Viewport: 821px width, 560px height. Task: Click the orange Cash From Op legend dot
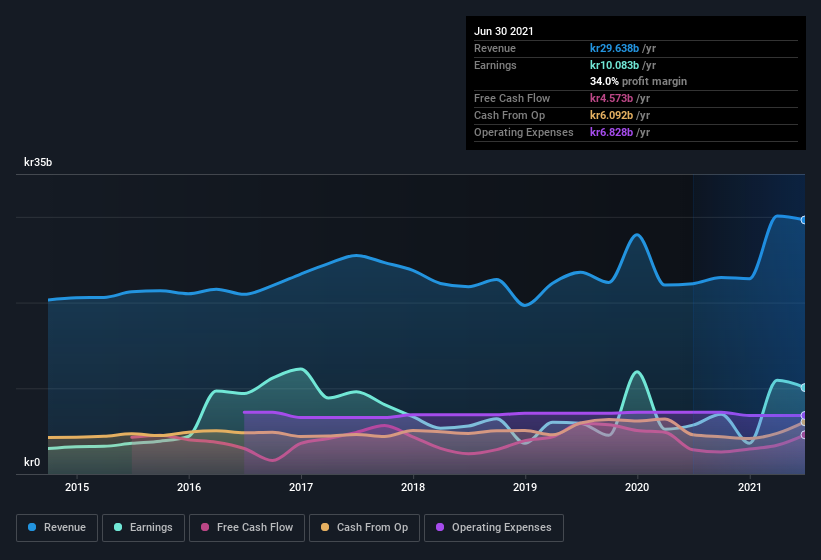point(325,527)
